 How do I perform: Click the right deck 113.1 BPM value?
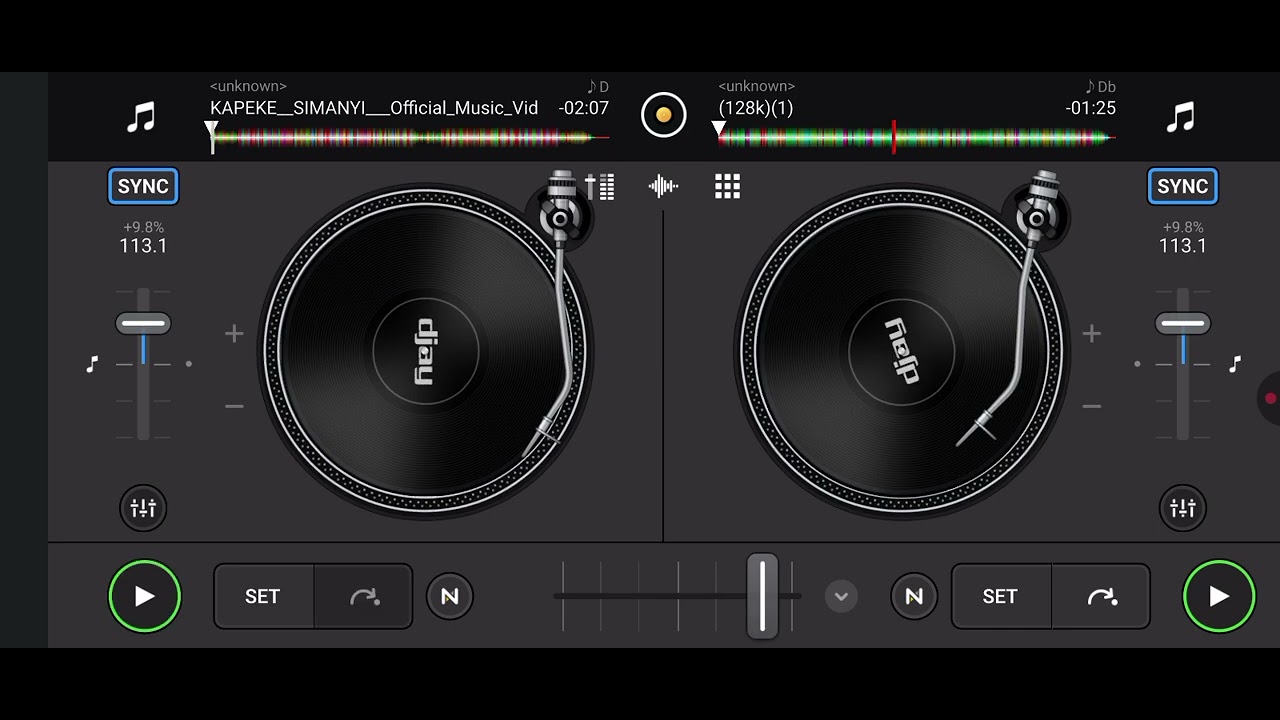coord(1183,246)
